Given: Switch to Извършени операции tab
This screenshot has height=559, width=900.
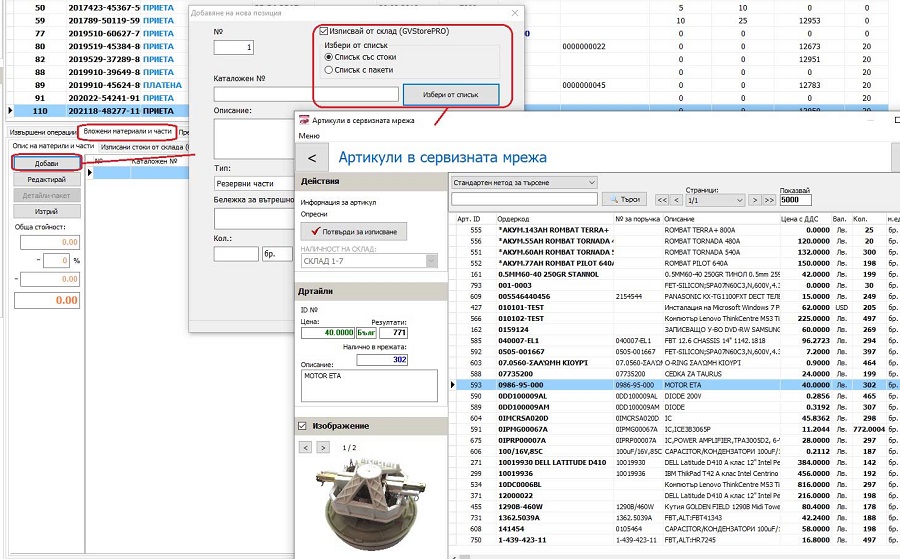Looking at the screenshot, I should tap(42, 132).
